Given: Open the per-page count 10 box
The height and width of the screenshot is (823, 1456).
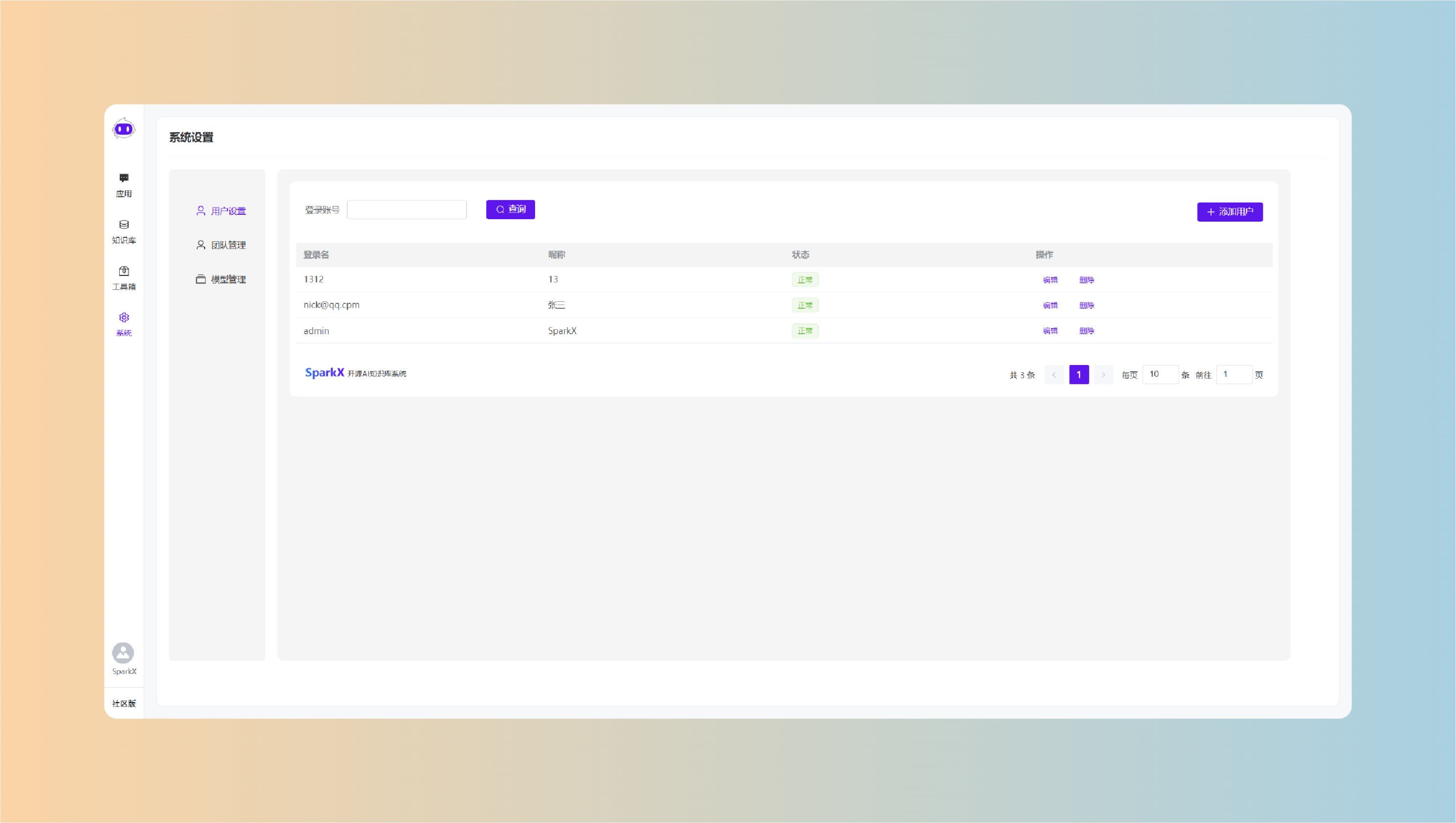Looking at the screenshot, I should [x=1160, y=374].
